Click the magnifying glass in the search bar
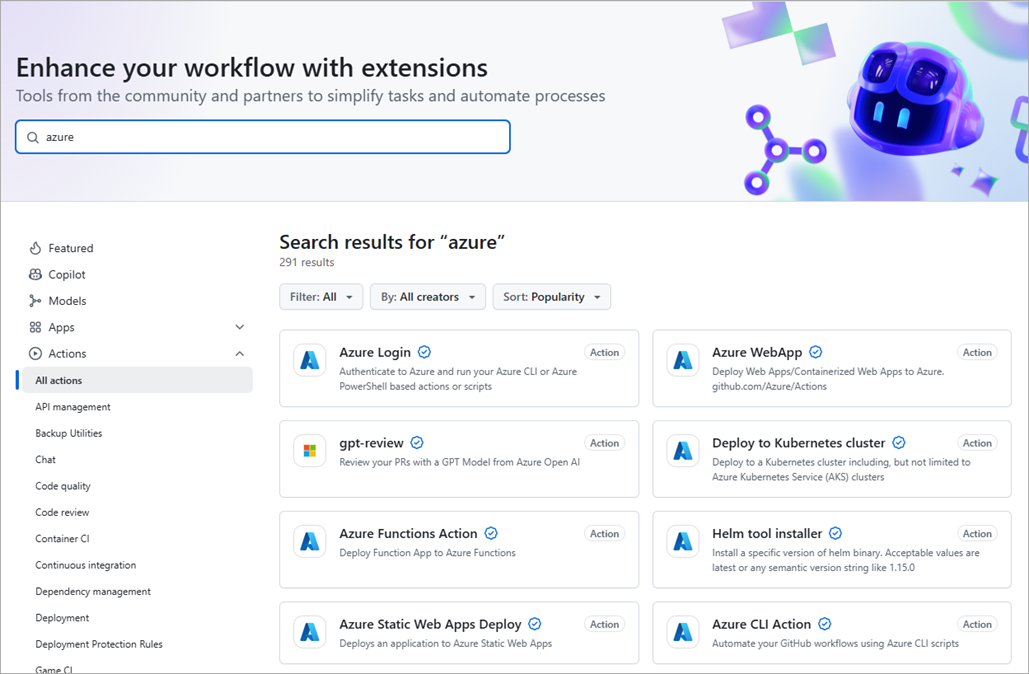Image resolution: width=1029 pixels, height=674 pixels. 31,136
